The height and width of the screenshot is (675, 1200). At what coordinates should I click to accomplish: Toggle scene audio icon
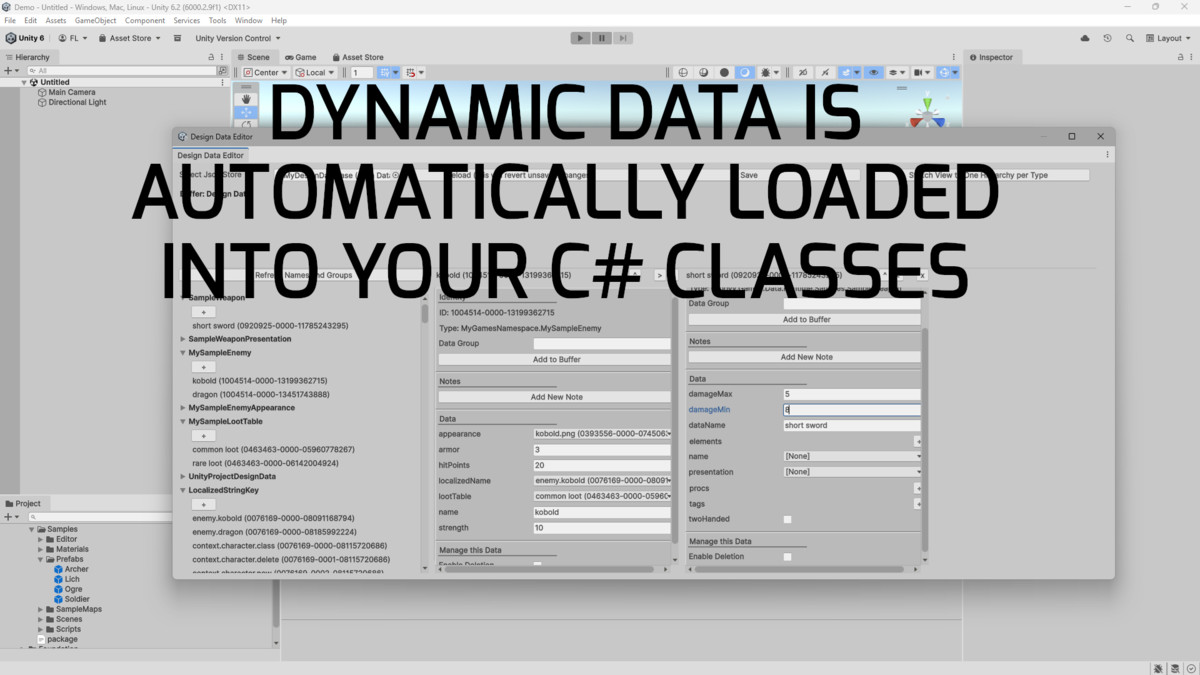pyautogui.click(x=825, y=72)
